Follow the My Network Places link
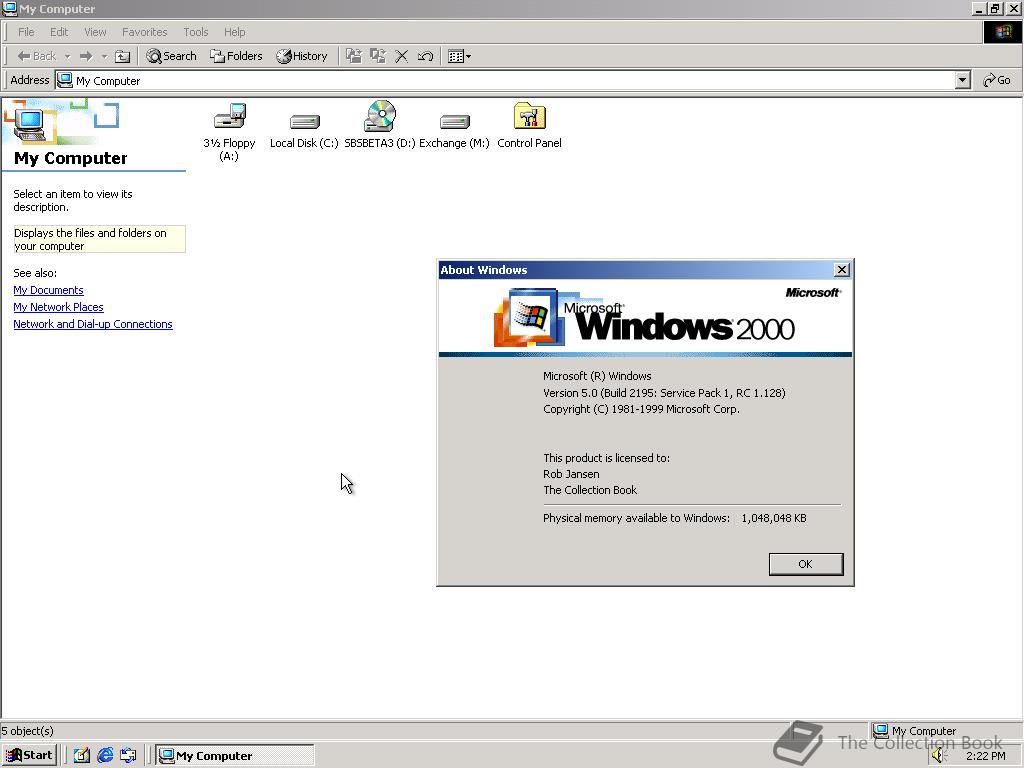1024x768 pixels. pyautogui.click(x=58, y=307)
